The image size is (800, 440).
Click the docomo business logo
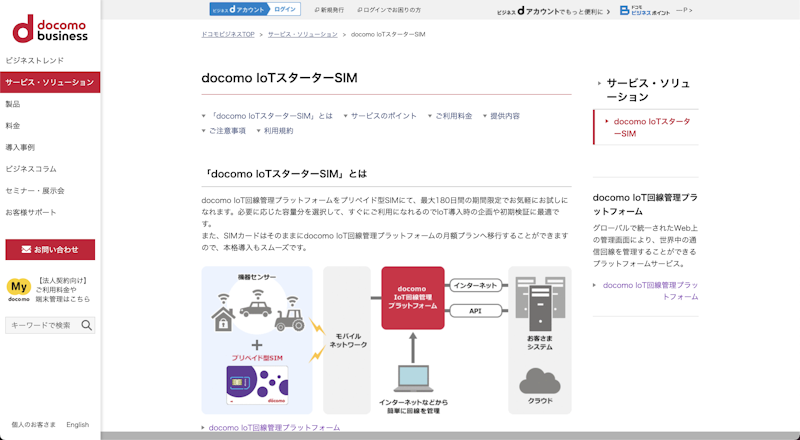50,28
